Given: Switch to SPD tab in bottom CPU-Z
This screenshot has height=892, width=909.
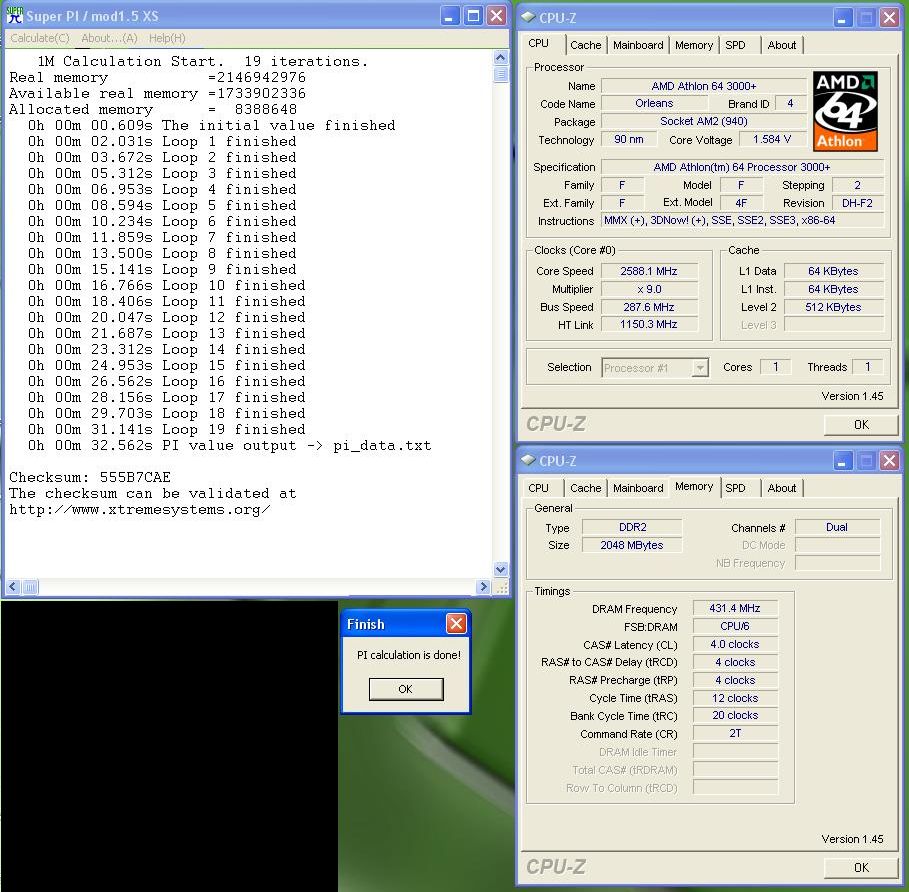Looking at the screenshot, I should coord(735,488).
